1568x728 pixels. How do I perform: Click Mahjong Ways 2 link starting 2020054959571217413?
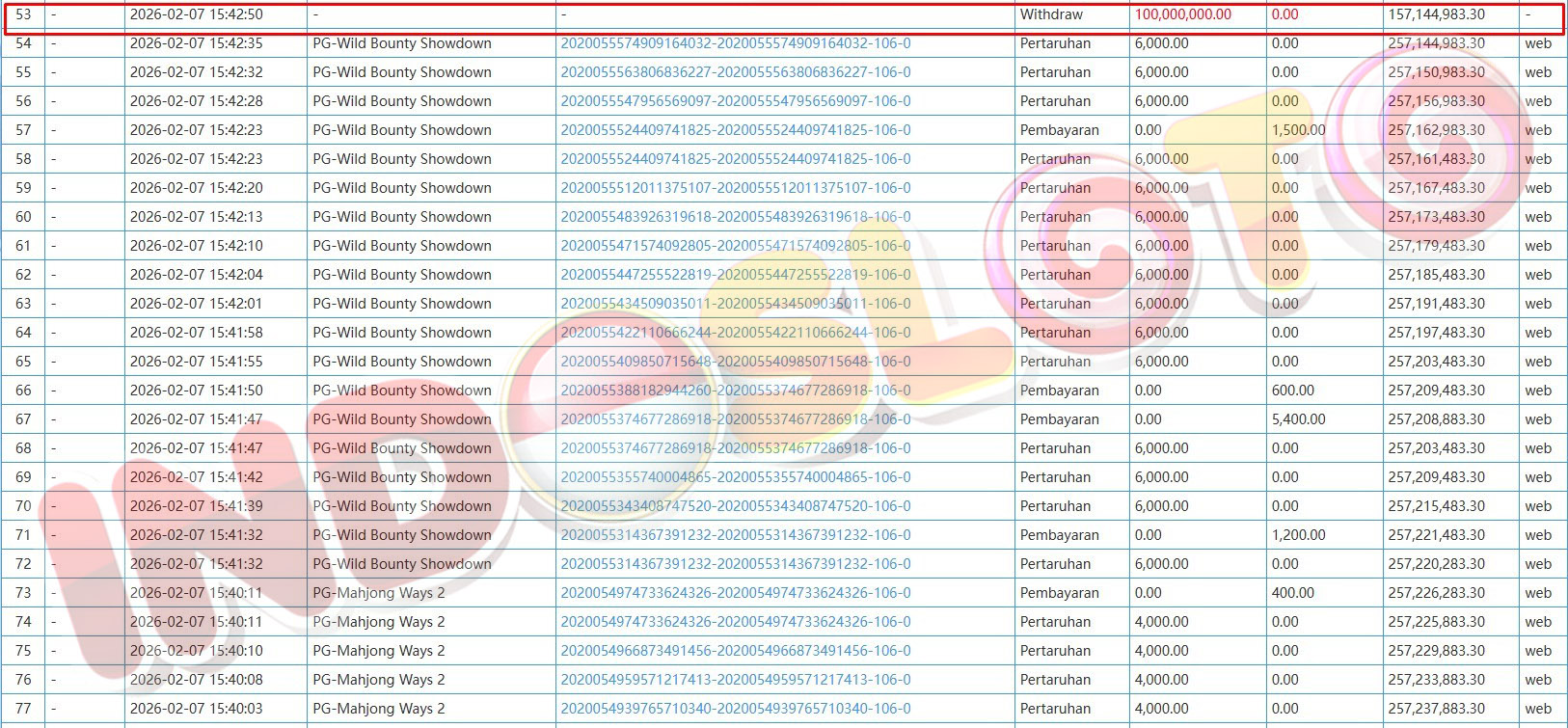(x=735, y=680)
